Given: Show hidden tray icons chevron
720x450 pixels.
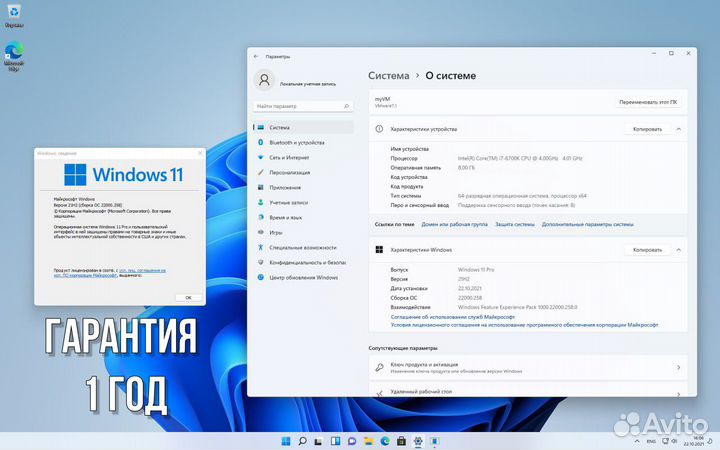Looking at the screenshot, I should point(637,441).
